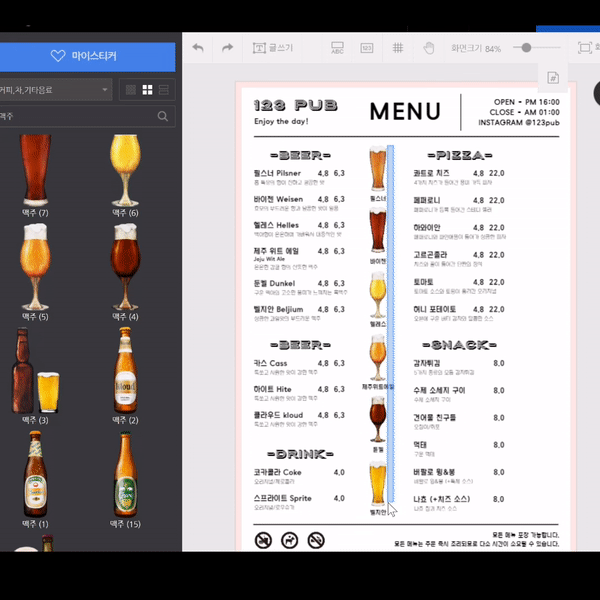This screenshot has height=600, width=600.
Task: Click the 스프라이트 Sprite menu item
Action: (x=283, y=499)
